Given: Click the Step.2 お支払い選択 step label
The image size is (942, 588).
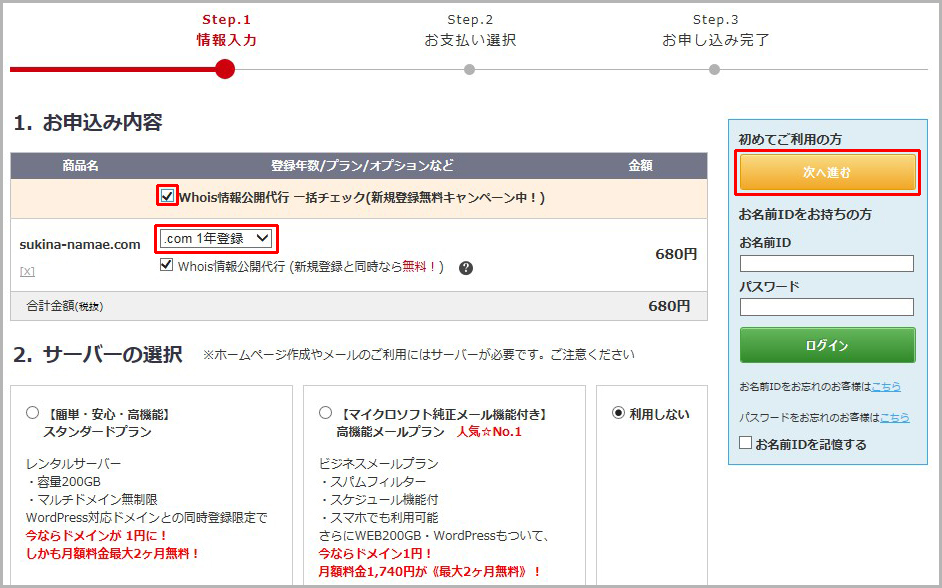Looking at the screenshot, I should (470, 31).
